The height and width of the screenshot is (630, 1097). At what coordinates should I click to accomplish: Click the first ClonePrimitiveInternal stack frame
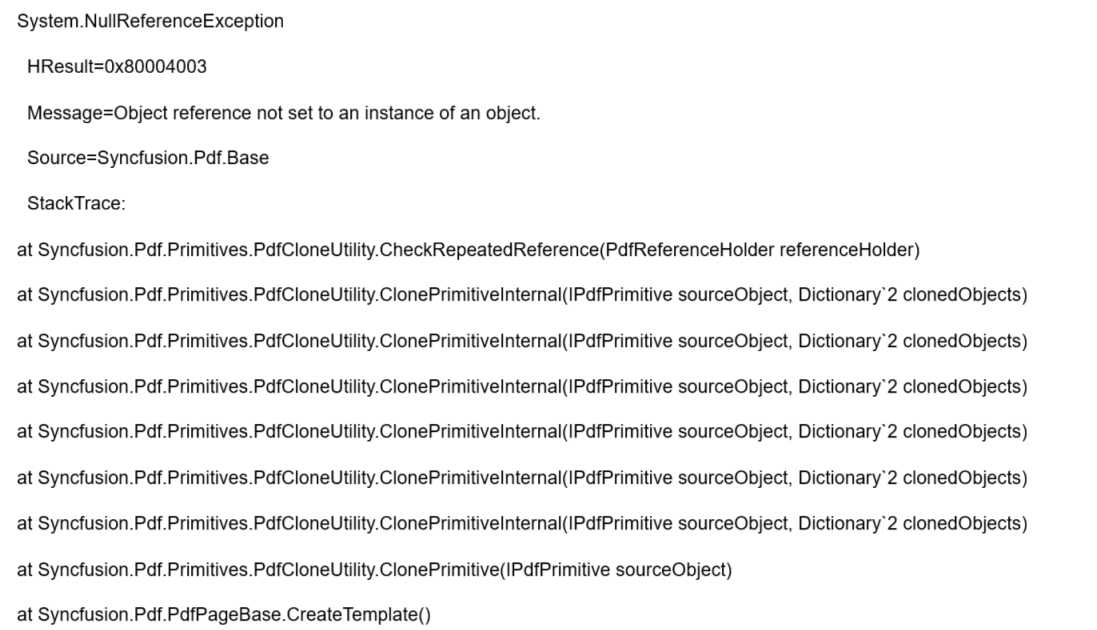(521, 296)
